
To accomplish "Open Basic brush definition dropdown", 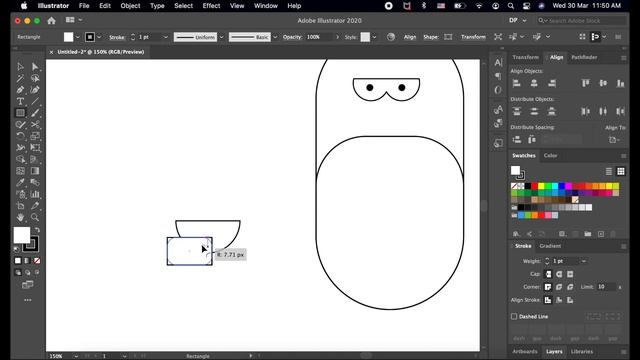I will tap(275, 37).
